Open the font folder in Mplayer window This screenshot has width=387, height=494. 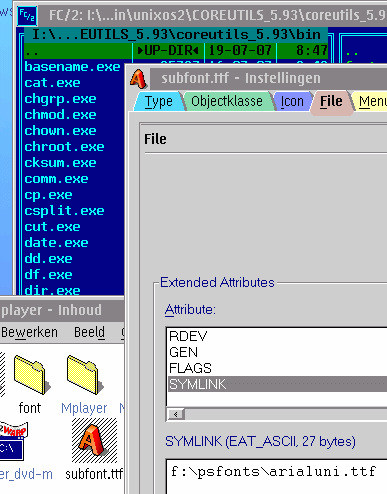[31, 375]
